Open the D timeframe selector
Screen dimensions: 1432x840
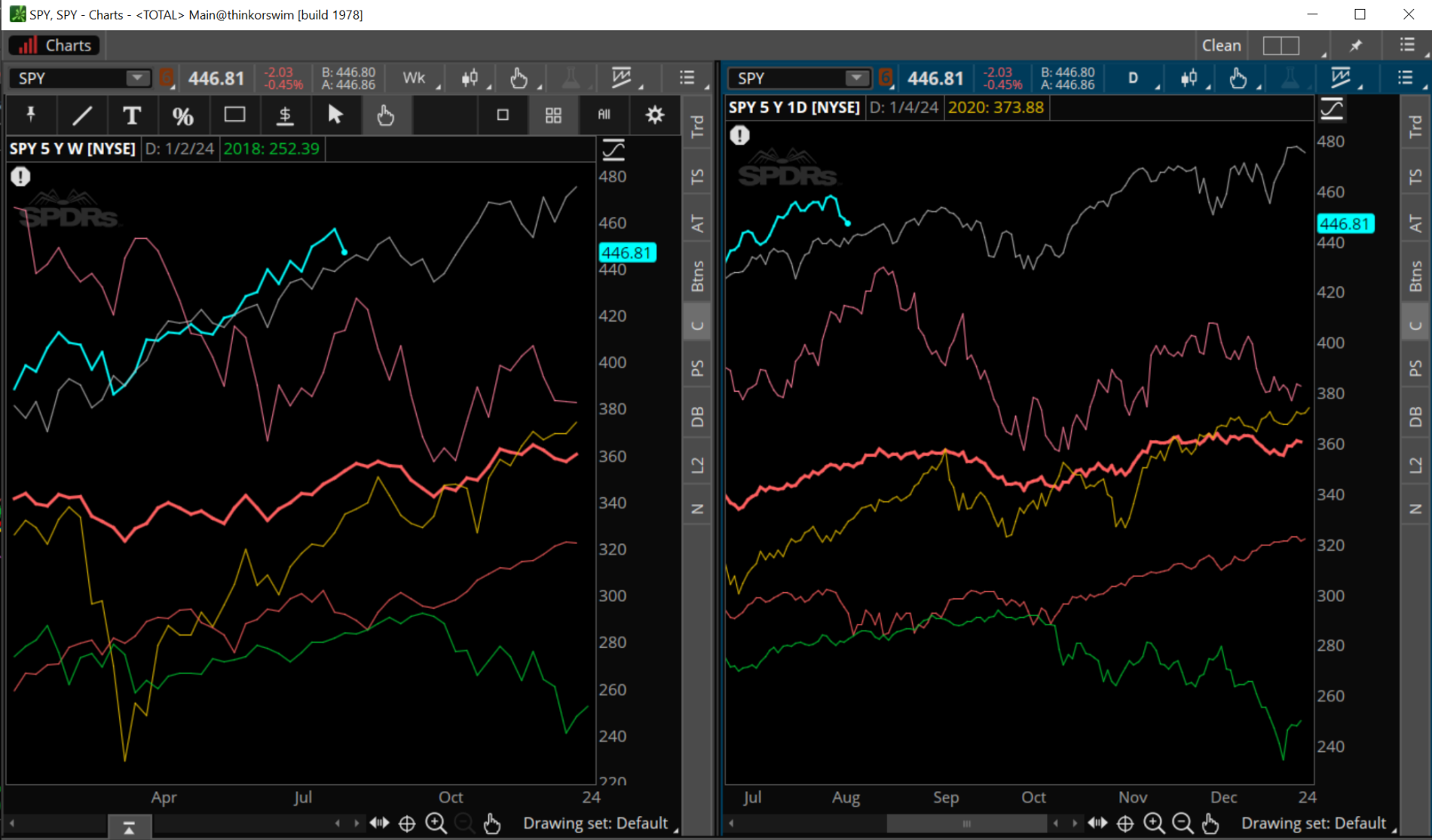[1133, 78]
